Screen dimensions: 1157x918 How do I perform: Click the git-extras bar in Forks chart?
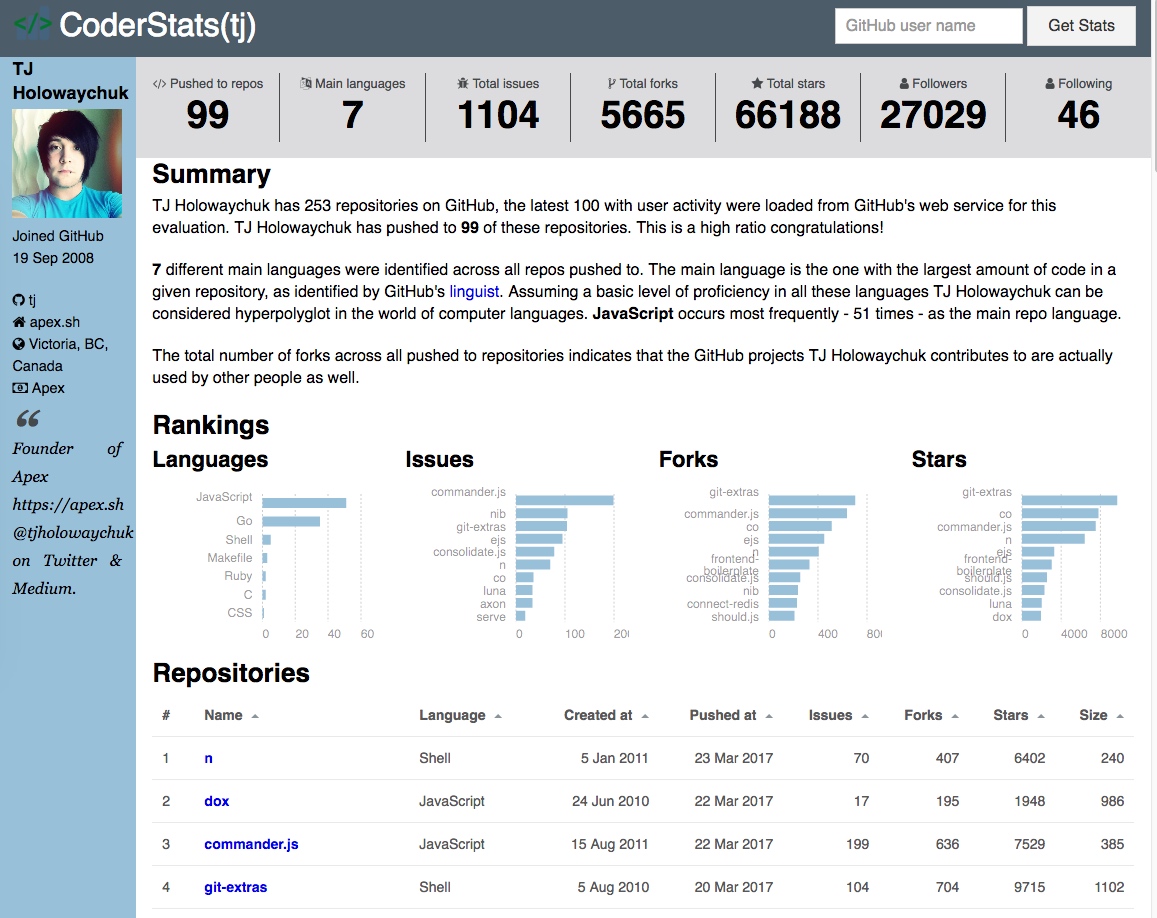[812, 500]
